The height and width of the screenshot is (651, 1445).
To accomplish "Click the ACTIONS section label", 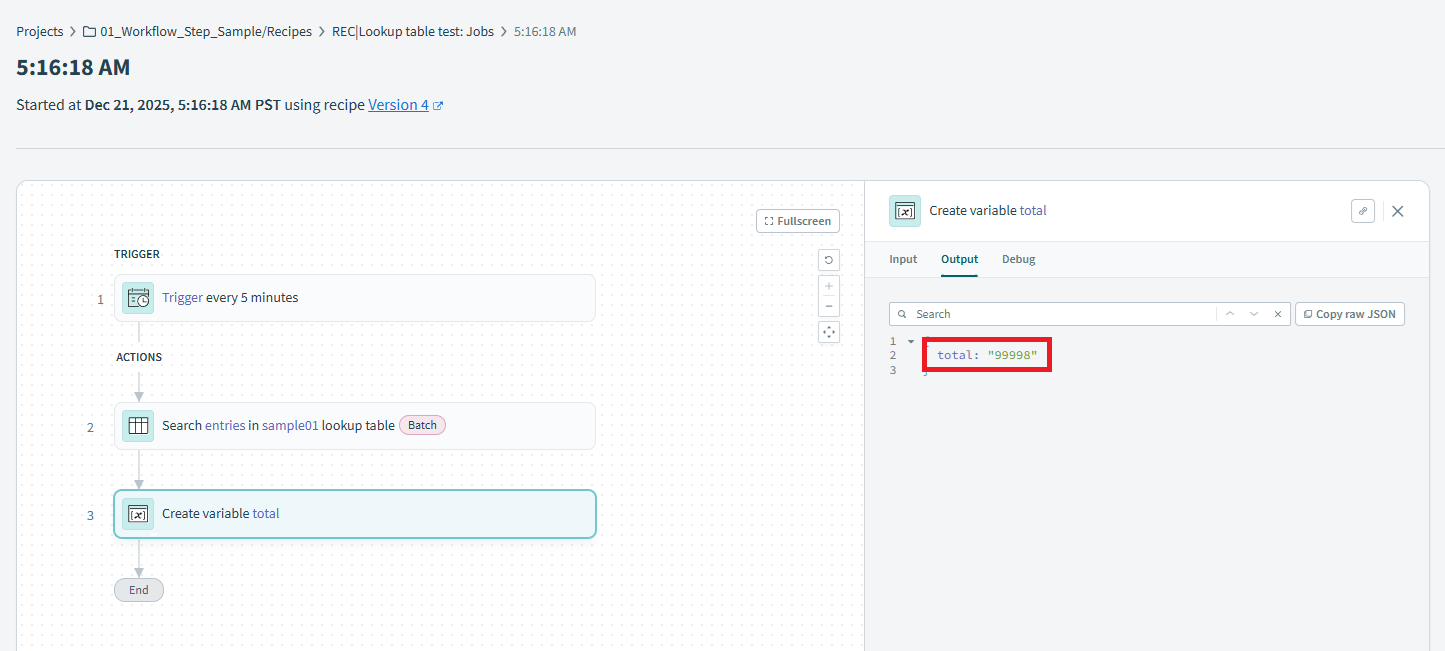I will pos(139,357).
